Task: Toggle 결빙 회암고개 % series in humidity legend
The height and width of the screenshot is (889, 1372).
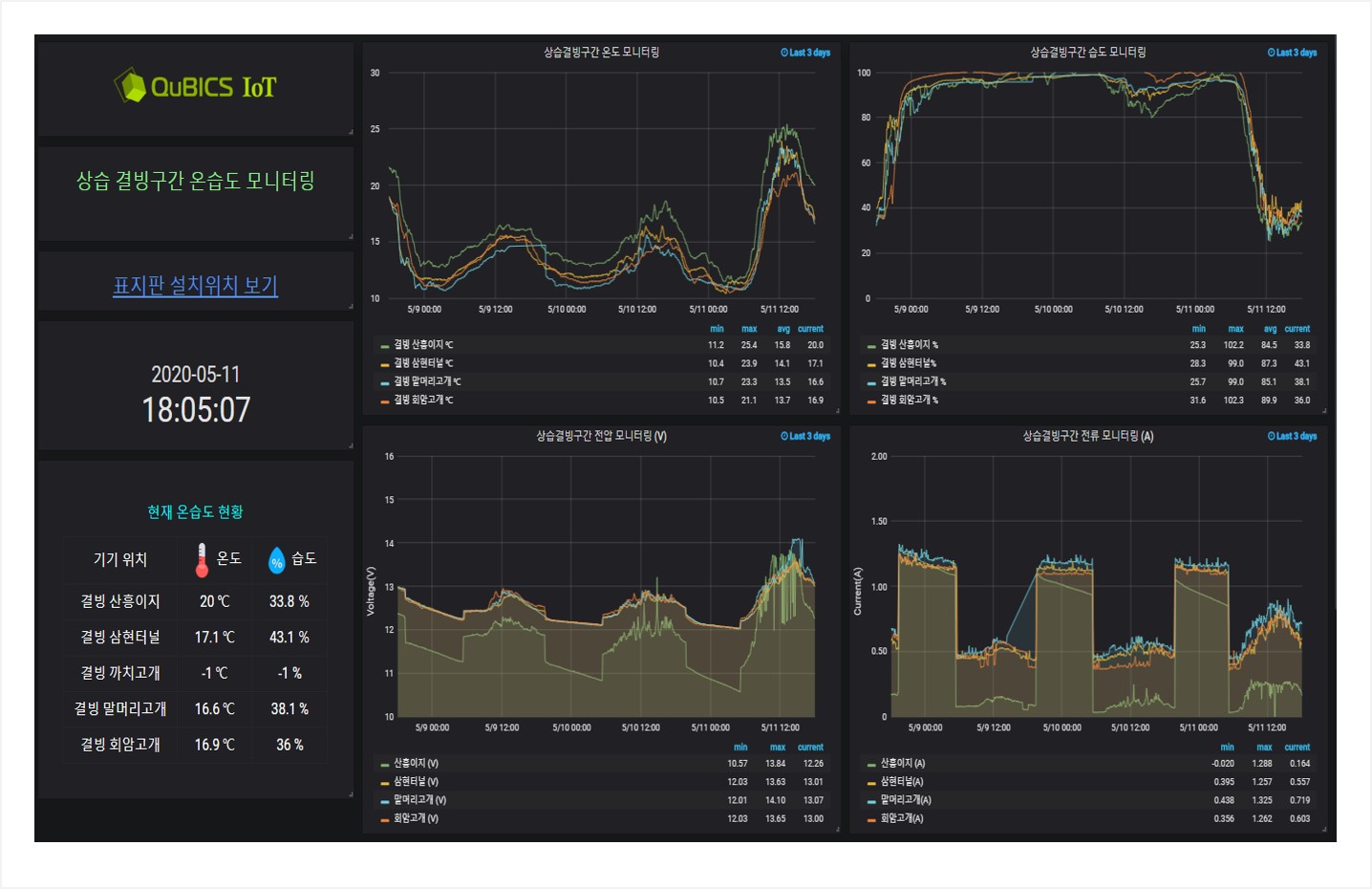Action: tap(910, 400)
